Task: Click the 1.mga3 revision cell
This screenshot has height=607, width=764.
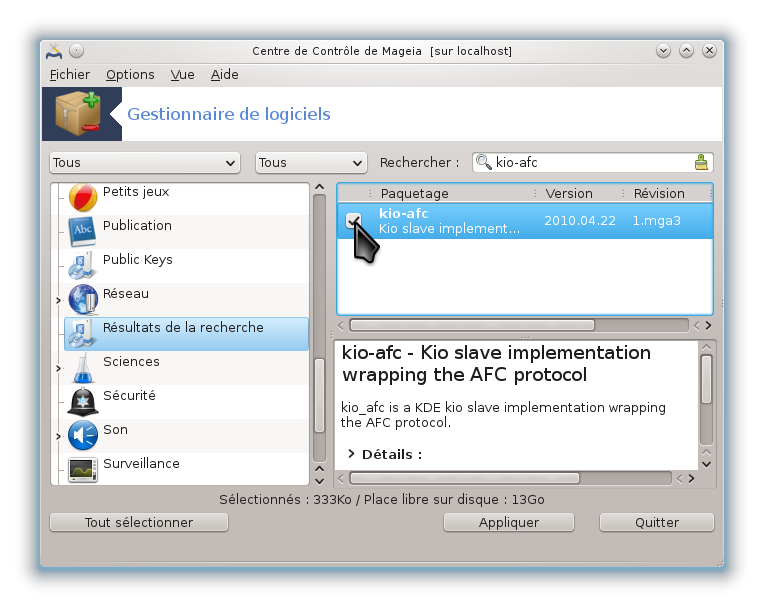Action: 656,221
